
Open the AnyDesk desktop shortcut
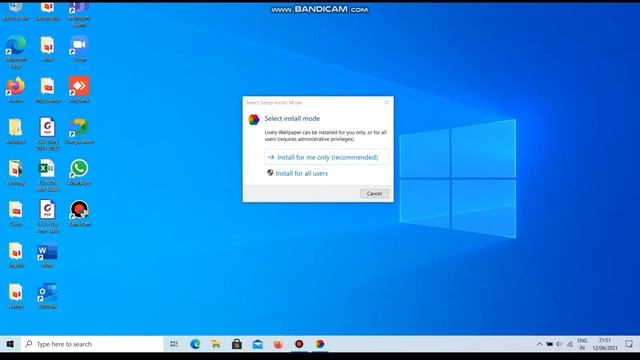tap(79, 90)
